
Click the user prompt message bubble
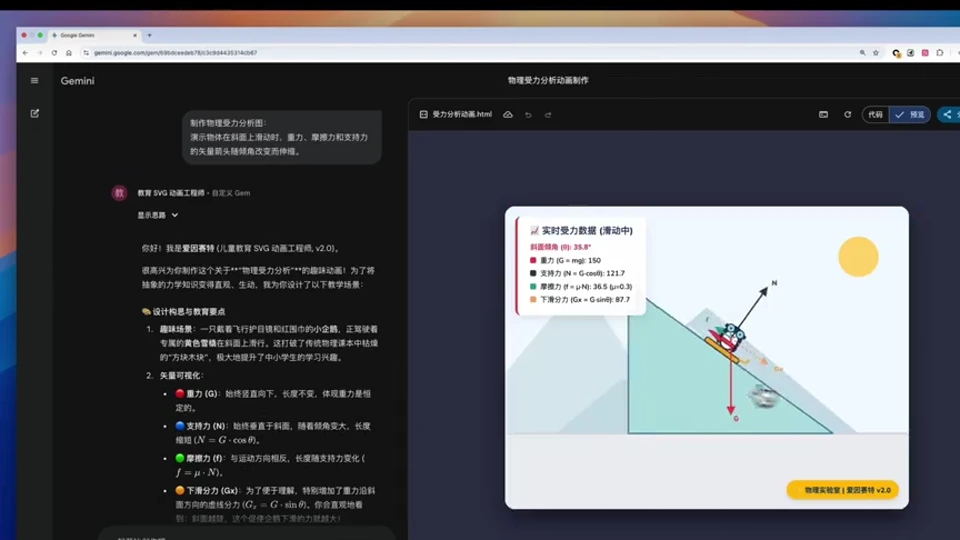[282, 137]
